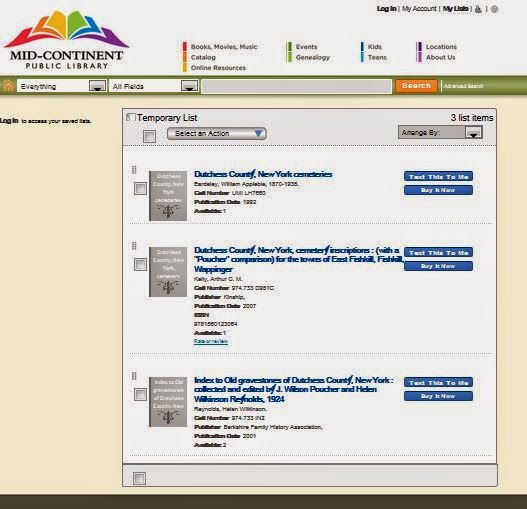Image resolution: width=527 pixels, height=509 pixels.
Task: Open the Everything search scope dropdown
Action: (62, 86)
